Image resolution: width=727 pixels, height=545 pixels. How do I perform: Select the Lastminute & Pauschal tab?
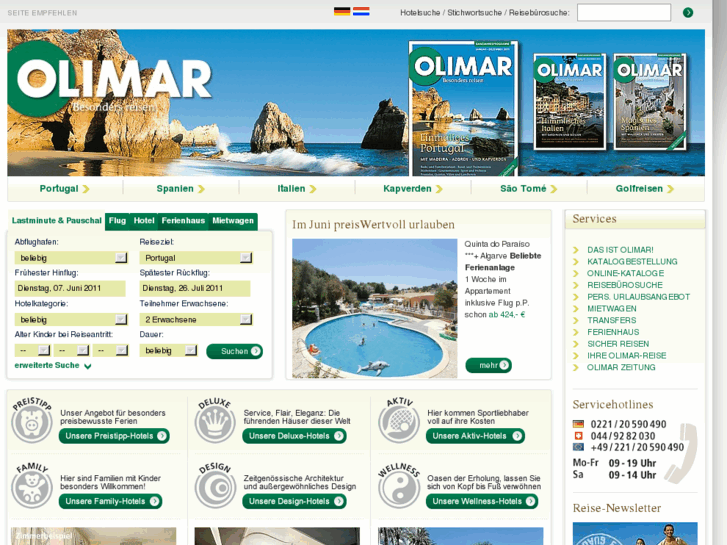point(57,221)
